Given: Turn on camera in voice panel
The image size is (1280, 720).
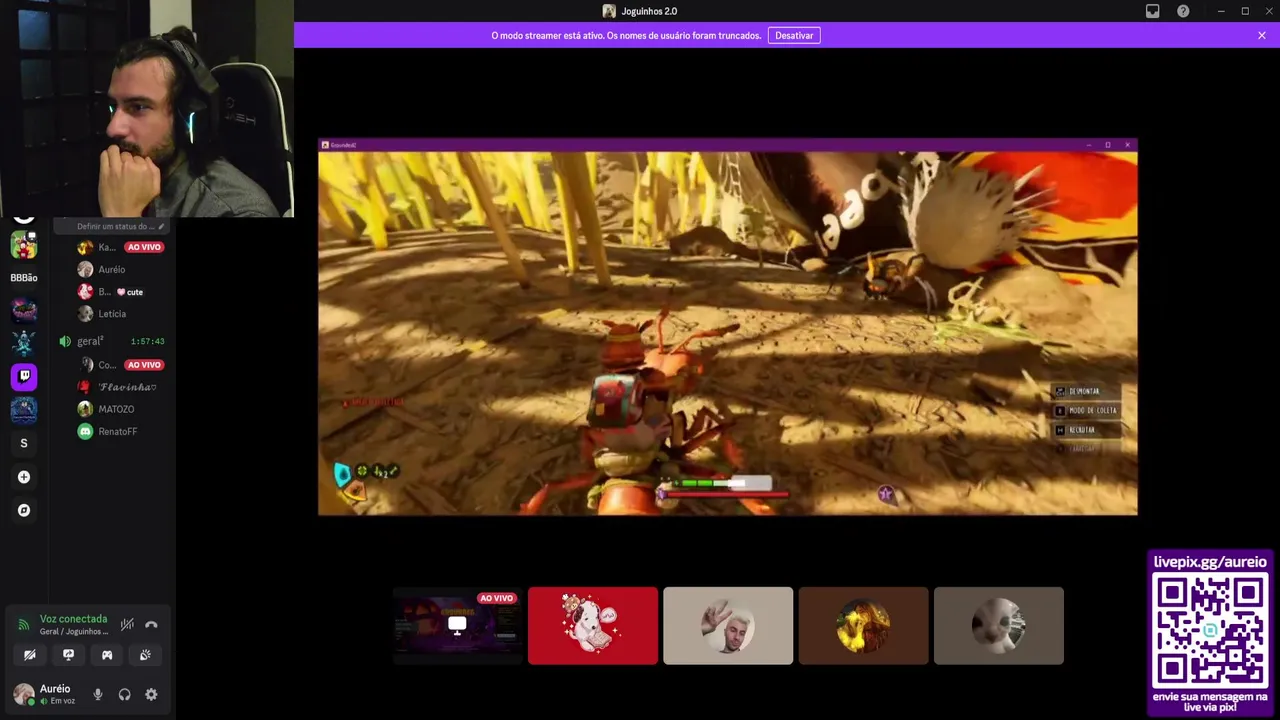Looking at the screenshot, I should (x=30, y=655).
